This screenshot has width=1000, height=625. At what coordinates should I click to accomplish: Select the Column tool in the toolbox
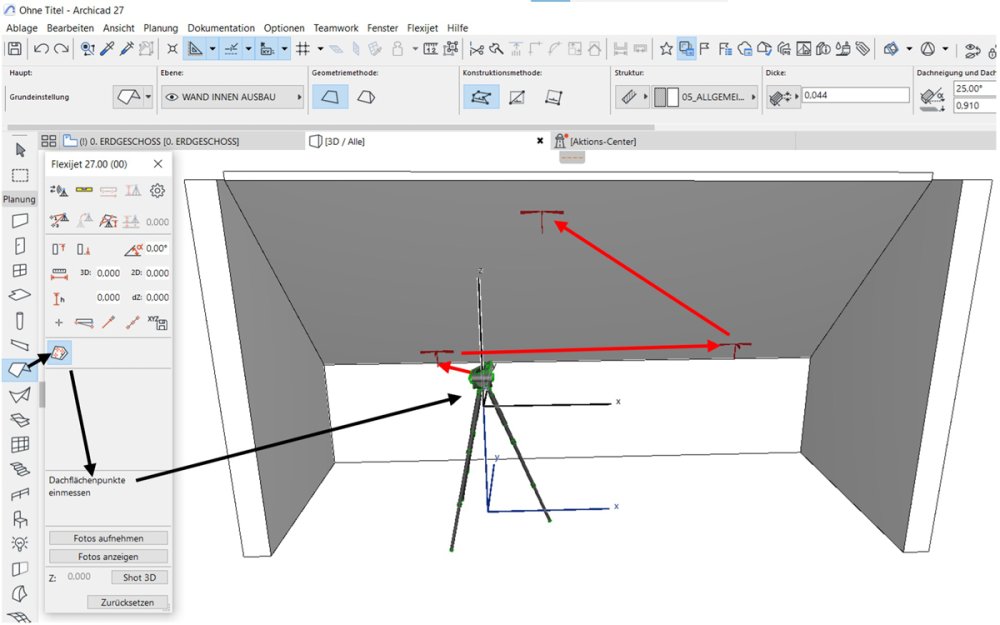[x=19, y=320]
